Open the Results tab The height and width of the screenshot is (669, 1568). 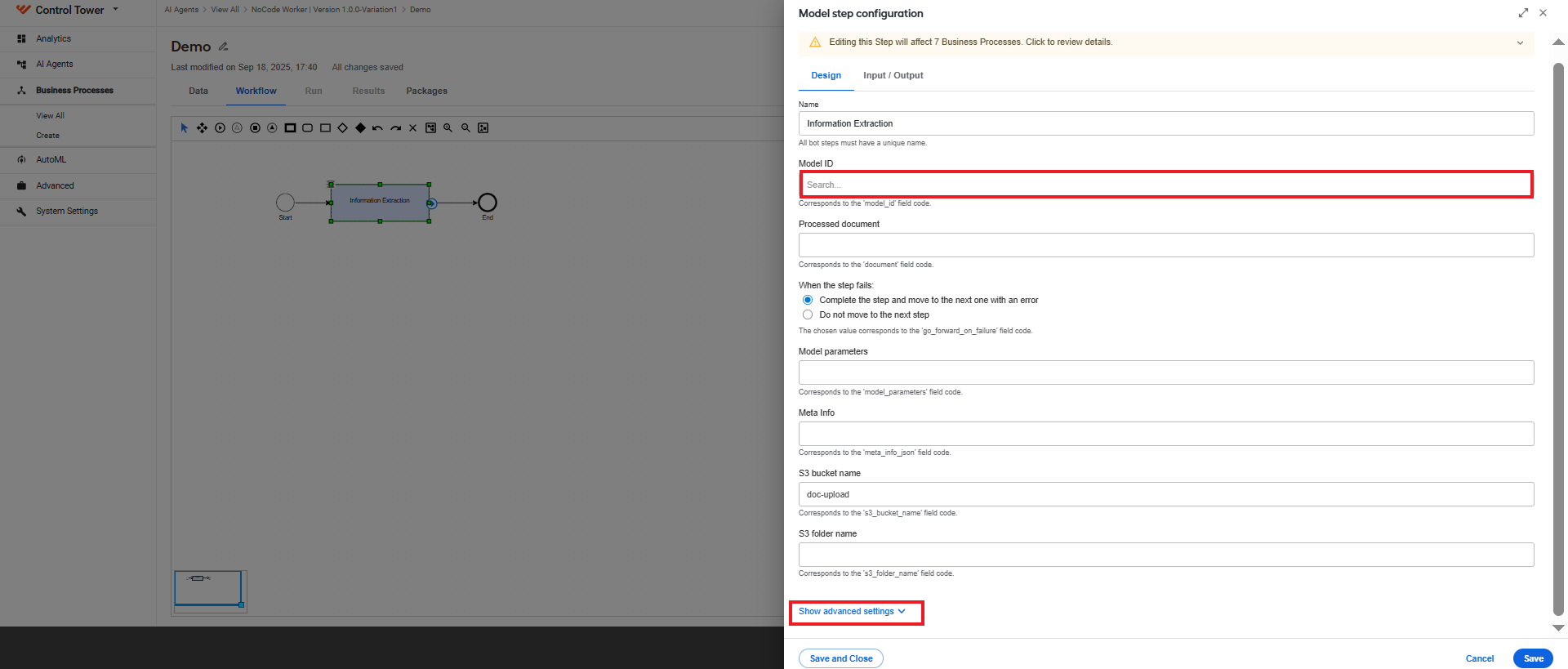[368, 91]
